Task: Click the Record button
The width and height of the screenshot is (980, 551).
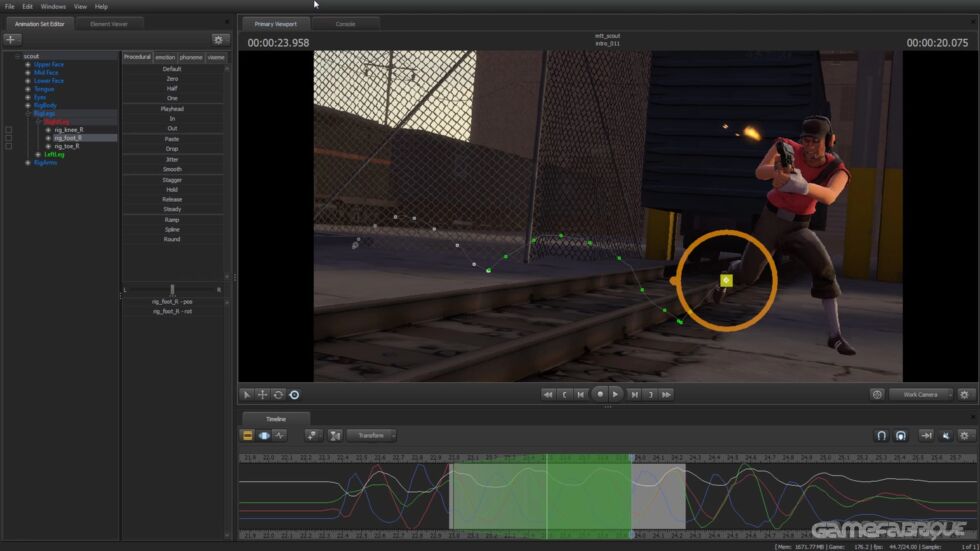Action: click(x=600, y=394)
